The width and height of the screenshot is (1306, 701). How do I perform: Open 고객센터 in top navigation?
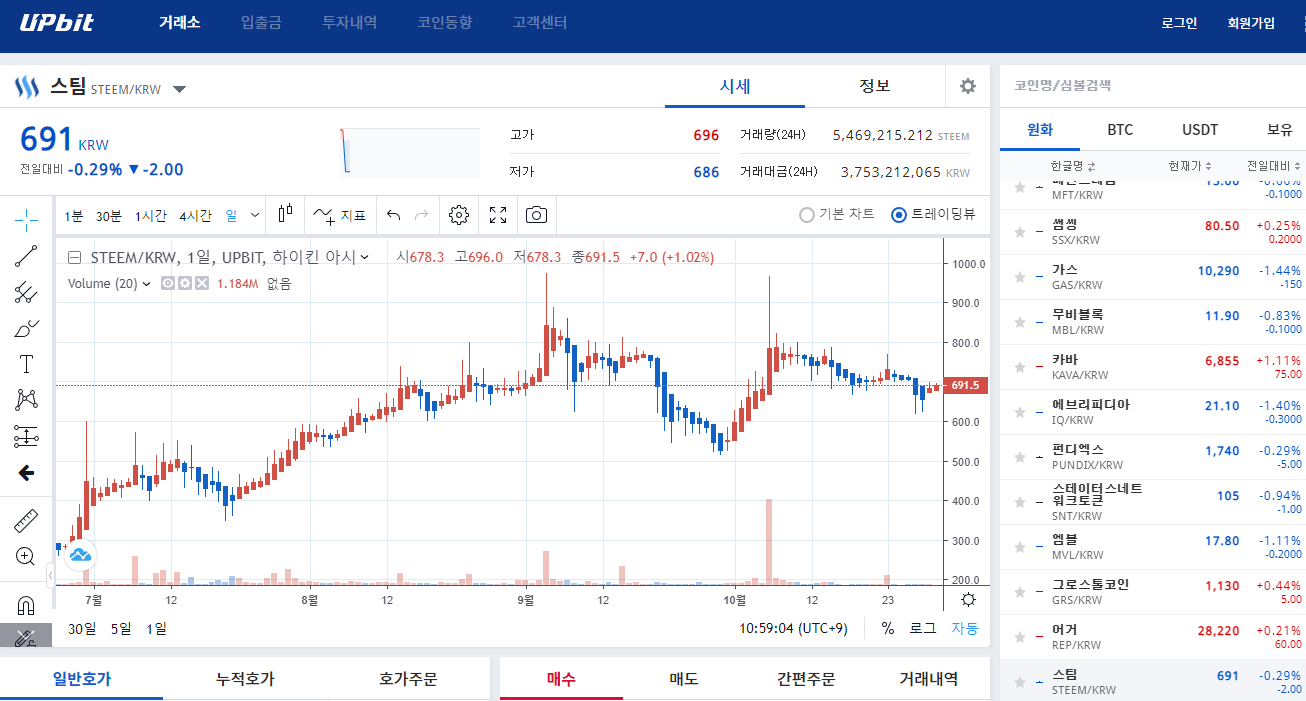pos(539,22)
